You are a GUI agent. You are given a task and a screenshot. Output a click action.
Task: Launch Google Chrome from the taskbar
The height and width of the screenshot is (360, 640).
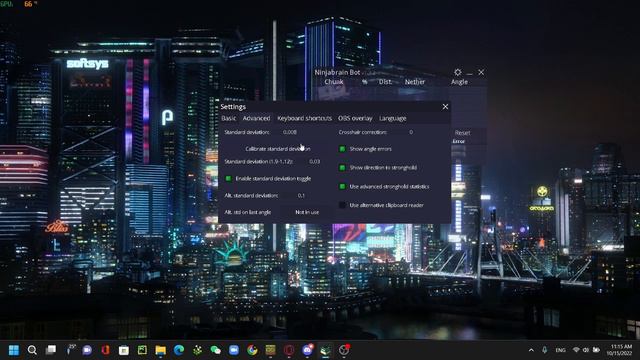pos(252,350)
